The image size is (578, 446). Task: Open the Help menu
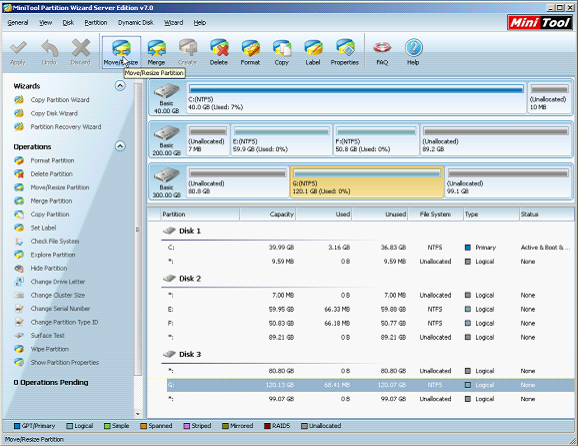click(x=200, y=22)
